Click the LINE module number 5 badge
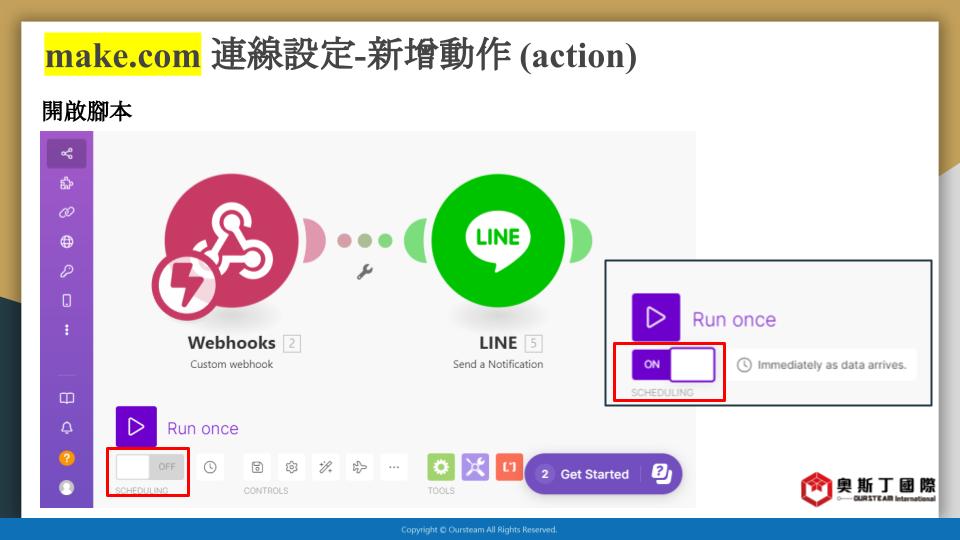Image resolution: width=960 pixels, height=540 pixels. [533, 343]
